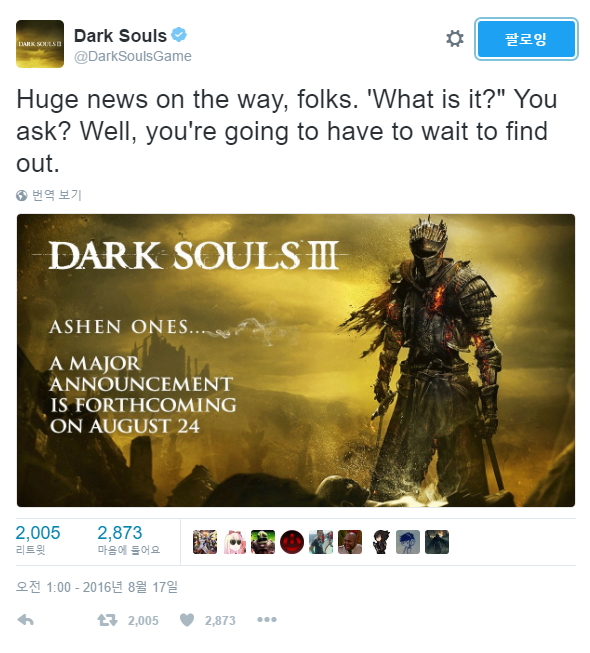Open the gear settings menu

(454, 39)
